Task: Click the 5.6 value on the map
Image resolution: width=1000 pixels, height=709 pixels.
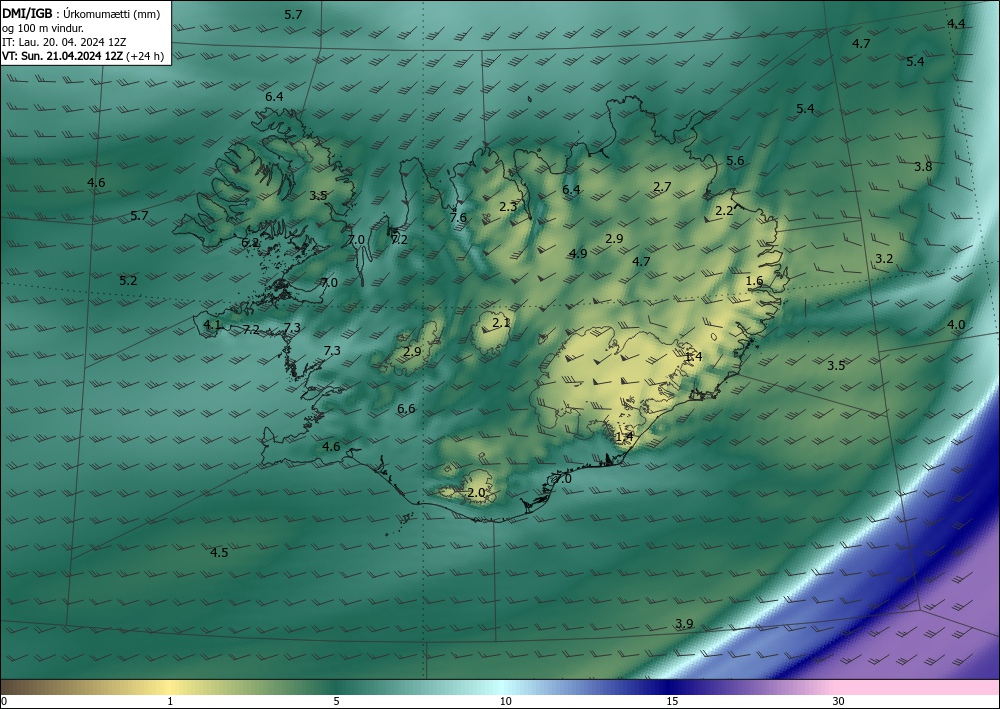Action: (x=735, y=161)
